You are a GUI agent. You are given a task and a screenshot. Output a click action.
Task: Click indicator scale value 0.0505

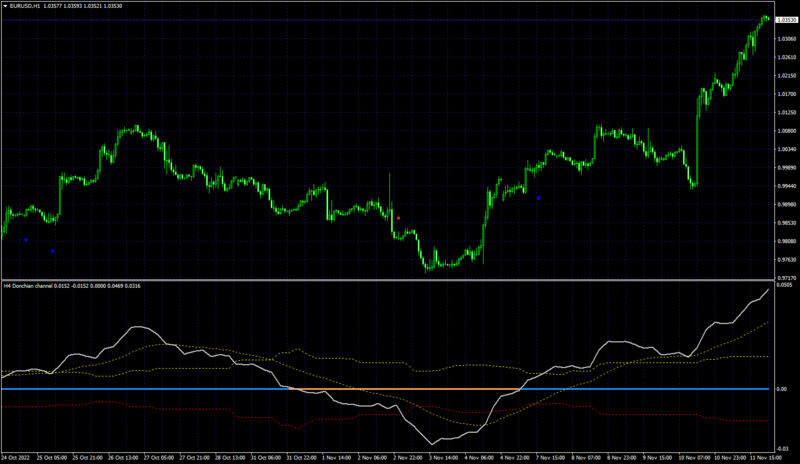click(x=784, y=285)
